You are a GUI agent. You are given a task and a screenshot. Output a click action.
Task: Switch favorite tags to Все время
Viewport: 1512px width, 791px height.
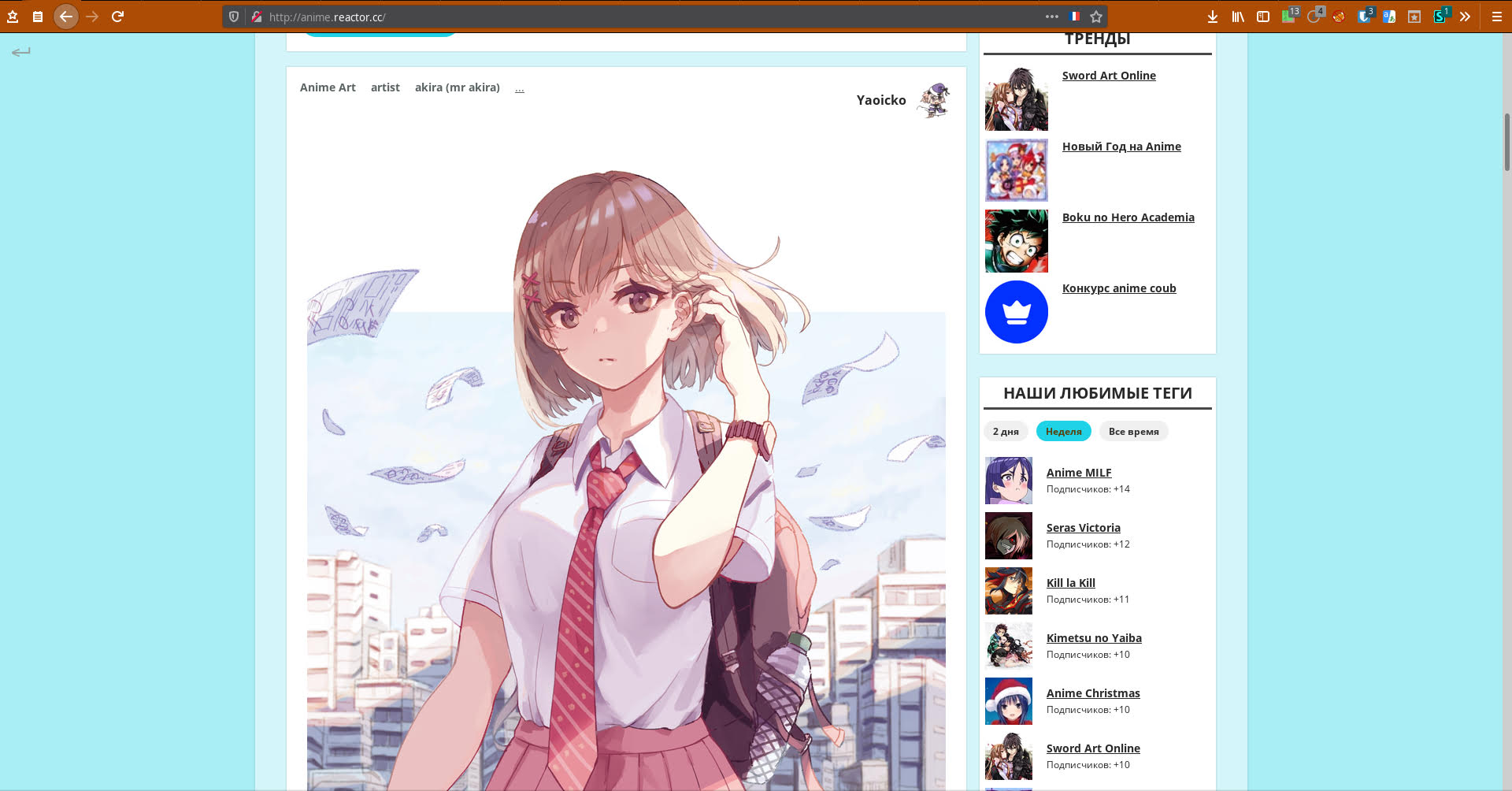(1134, 432)
